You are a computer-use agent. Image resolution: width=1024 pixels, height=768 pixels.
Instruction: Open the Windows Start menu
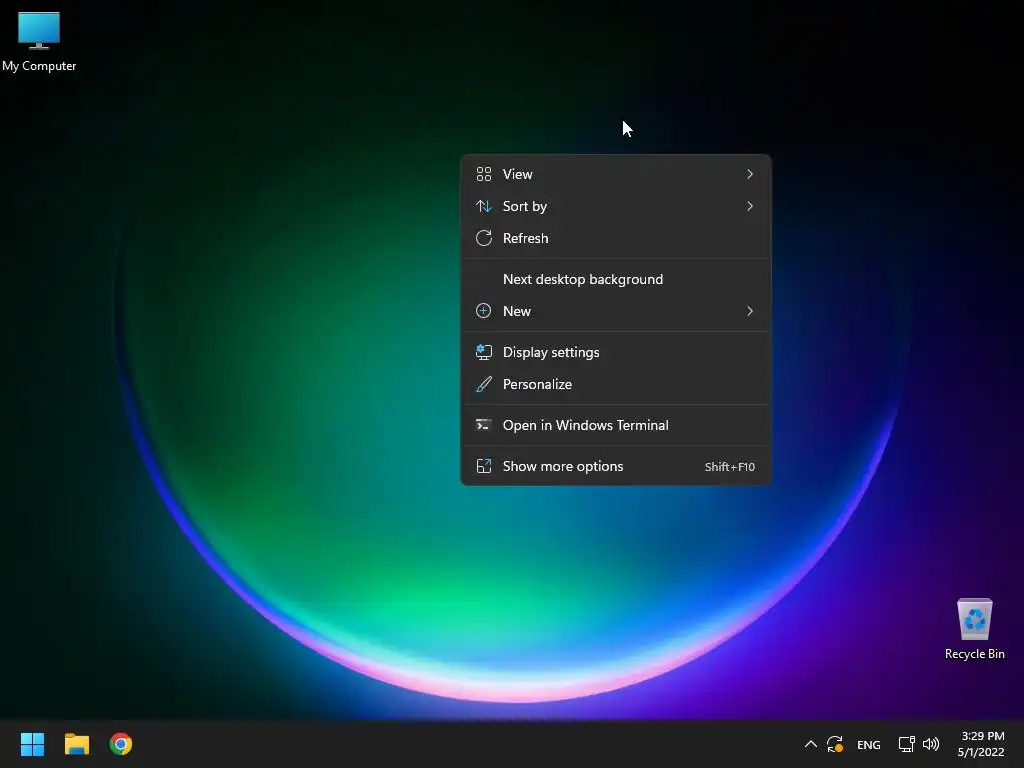[x=32, y=744]
